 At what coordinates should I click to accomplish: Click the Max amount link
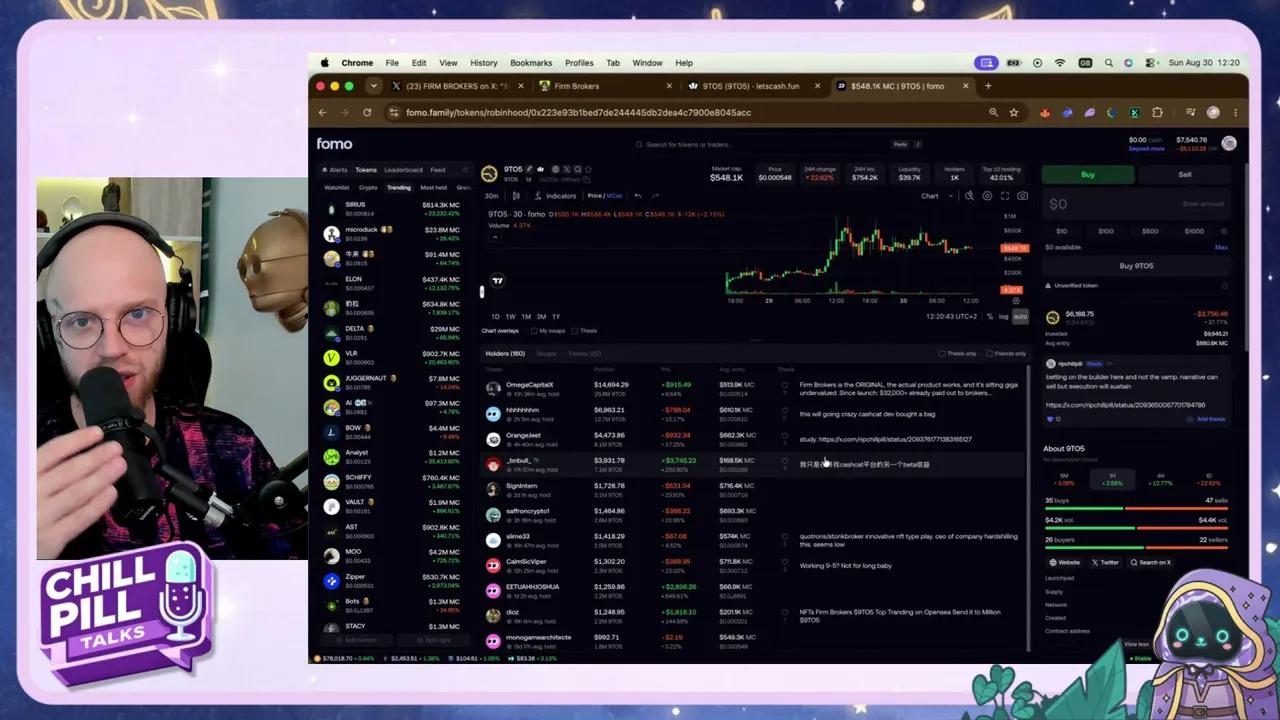[x=1221, y=247]
